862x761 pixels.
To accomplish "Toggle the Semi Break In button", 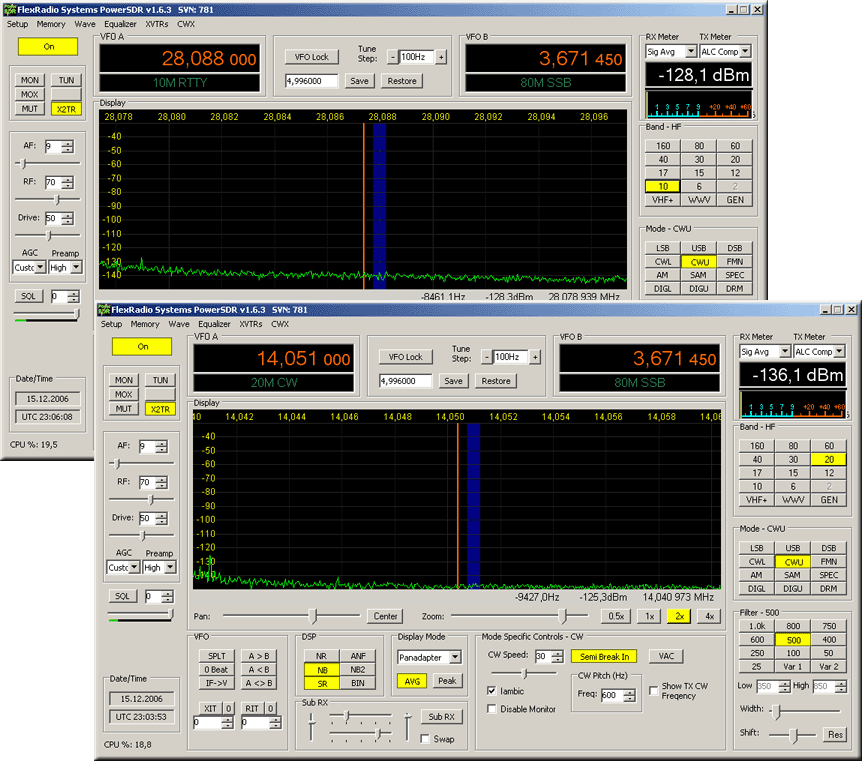I will (x=603, y=656).
